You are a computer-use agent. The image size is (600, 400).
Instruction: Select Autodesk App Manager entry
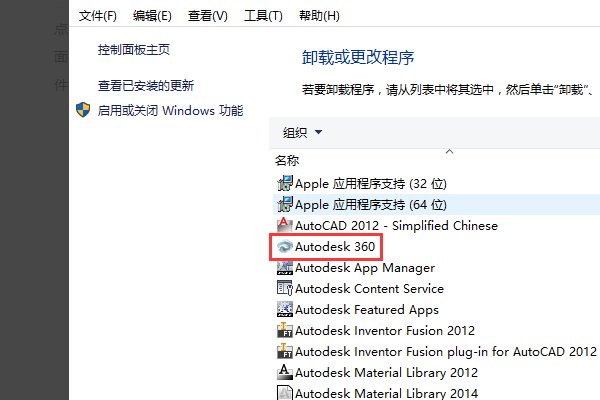(365, 268)
